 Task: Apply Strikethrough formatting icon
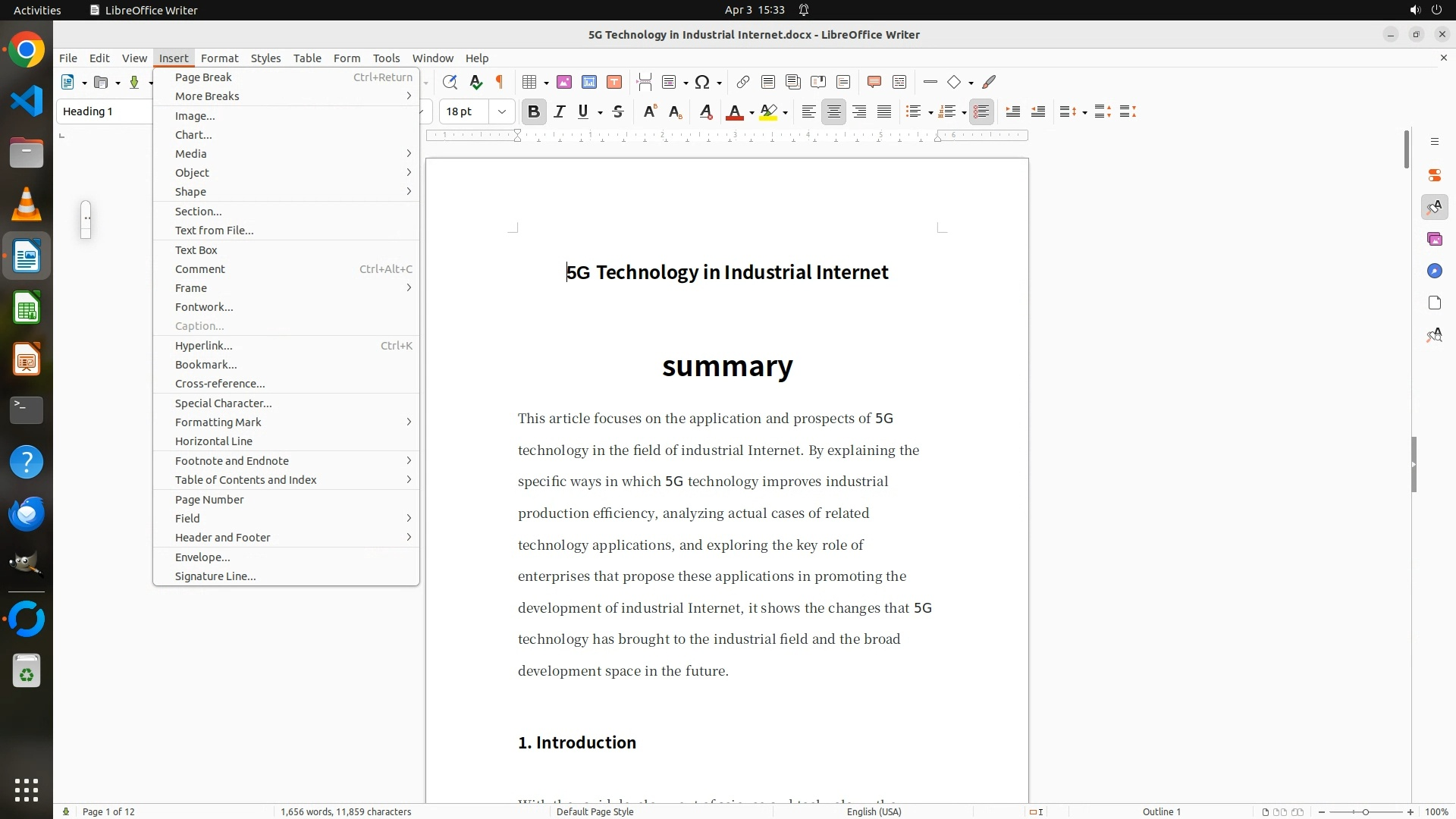pos(618,111)
